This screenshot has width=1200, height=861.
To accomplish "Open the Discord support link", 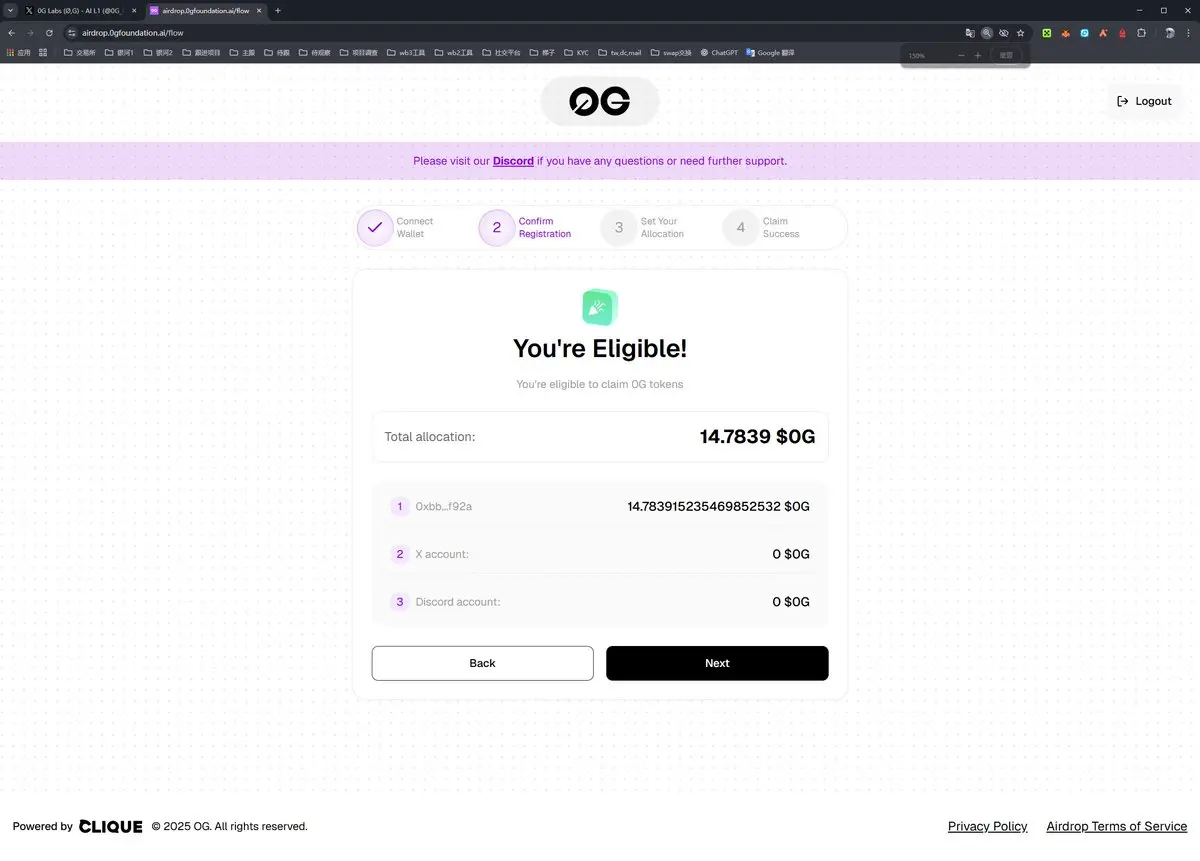I will (513, 161).
